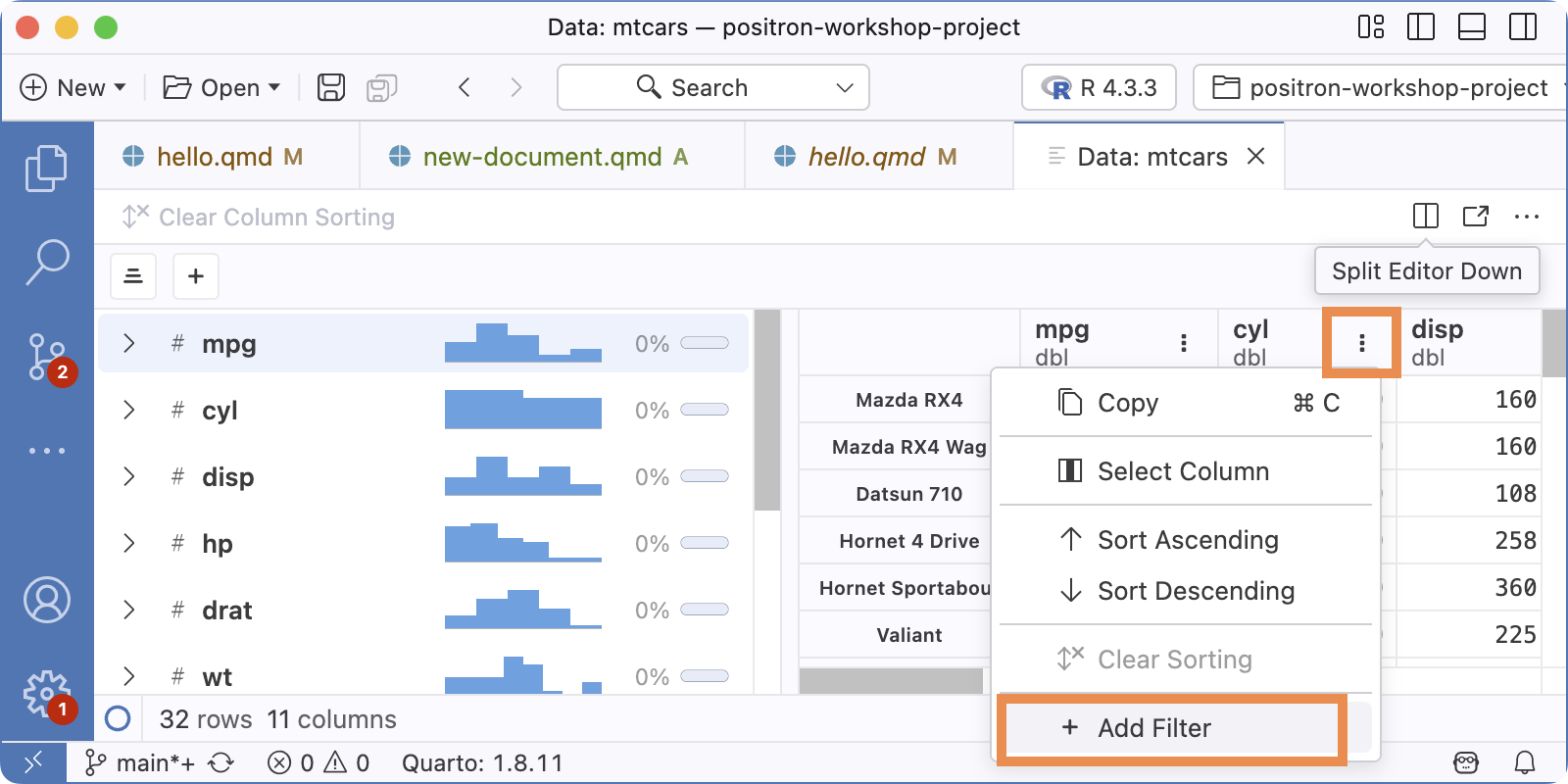The image size is (1568, 784).
Task: Select the Valiant row header
Action: 908,635
